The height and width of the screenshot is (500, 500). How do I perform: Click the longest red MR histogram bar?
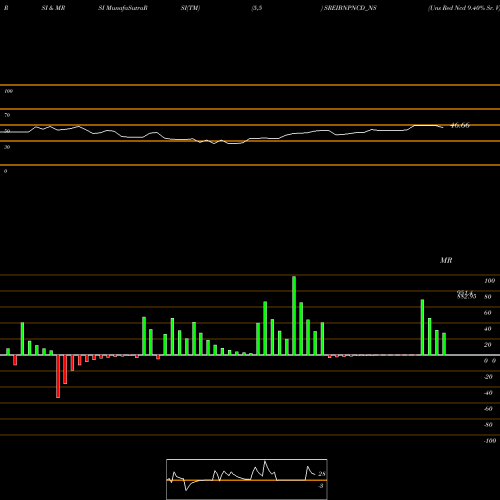click(58, 376)
